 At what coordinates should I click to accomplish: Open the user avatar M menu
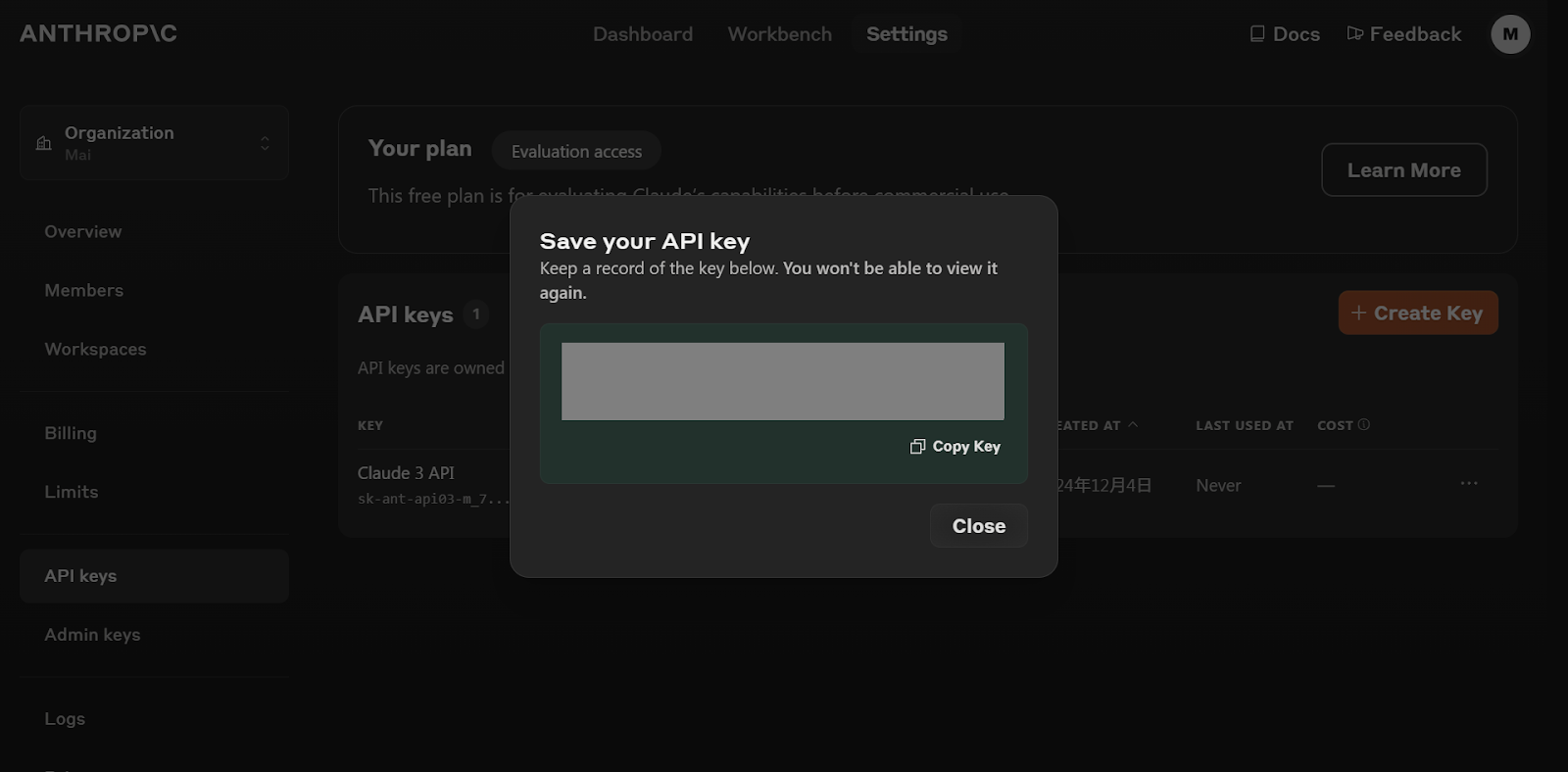[1509, 34]
